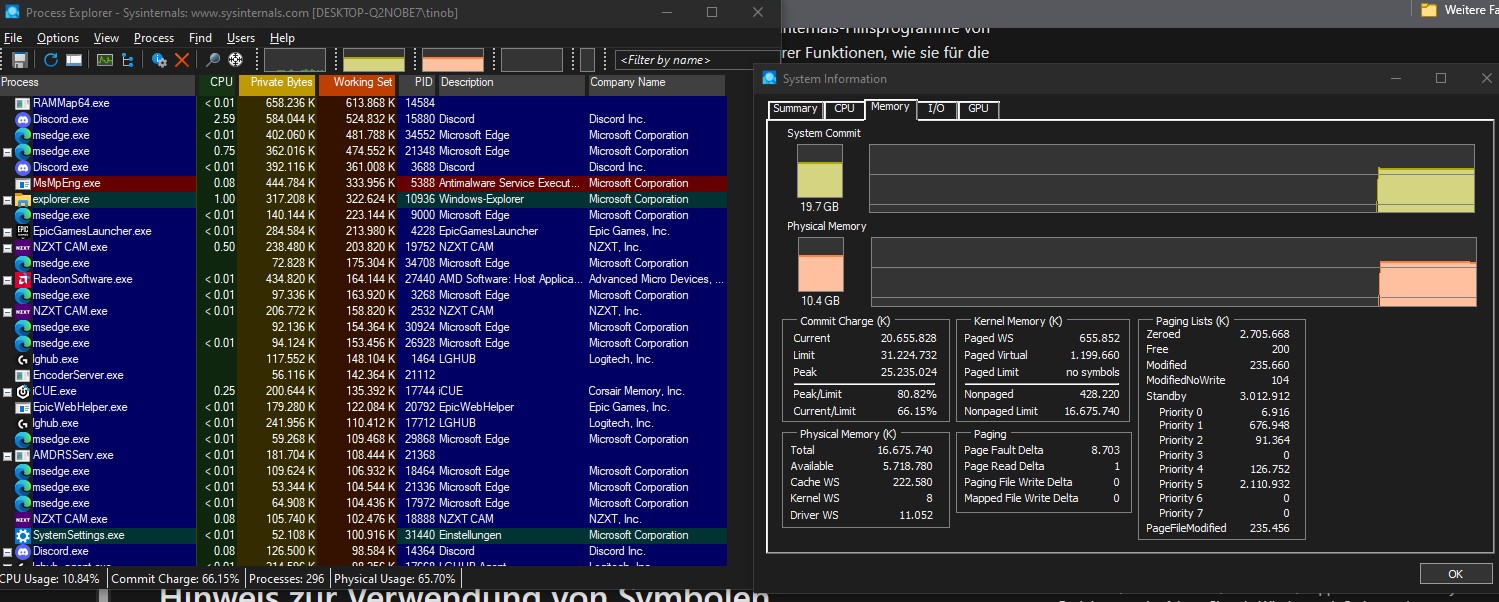This screenshot has height=602, width=1499.
Task: Collapse the AMDRSServ.exe tree node
Action: 7,456
